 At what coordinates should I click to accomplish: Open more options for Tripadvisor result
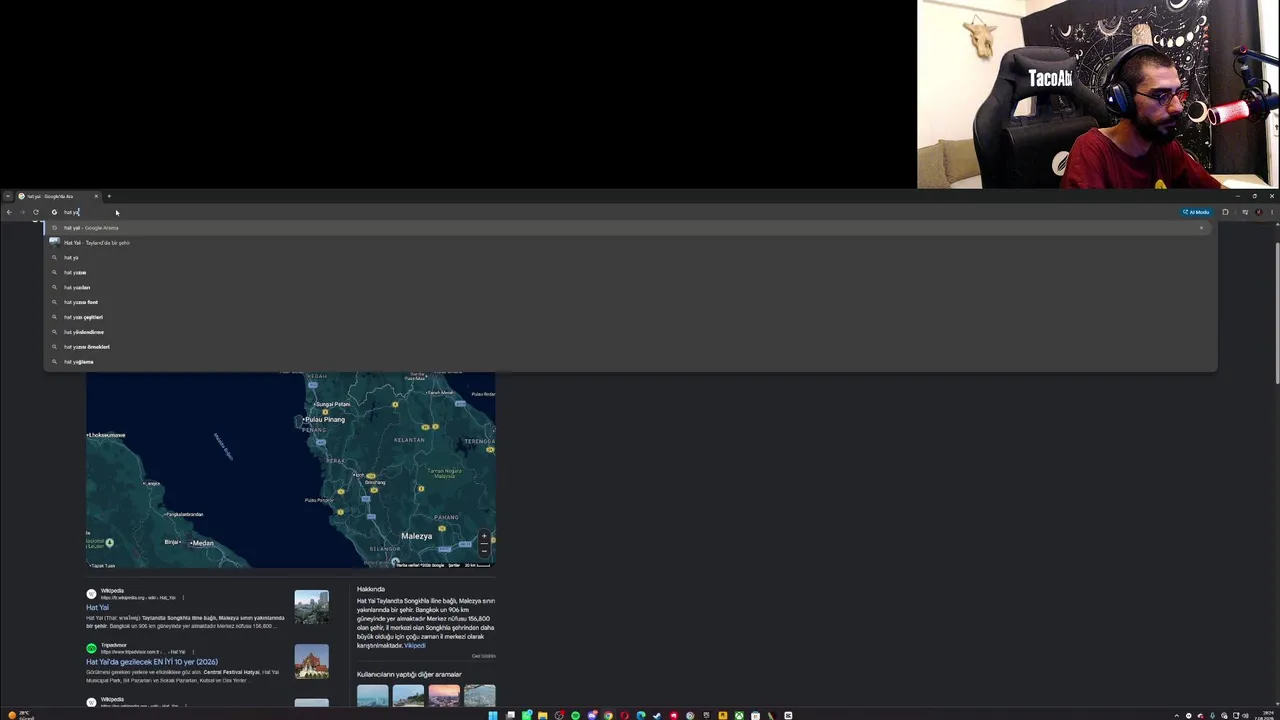pyautogui.click(x=193, y=652)
